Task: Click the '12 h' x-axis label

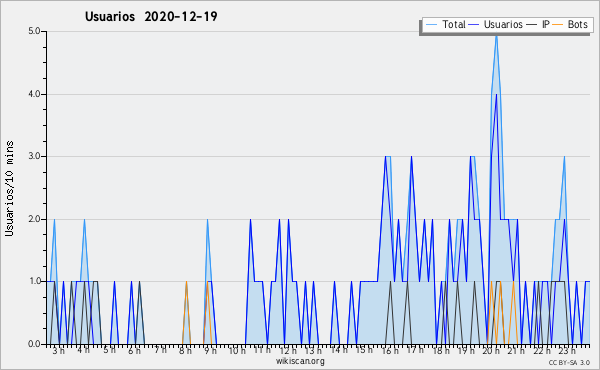Action: pyautogui.click(x=288, y=350)
